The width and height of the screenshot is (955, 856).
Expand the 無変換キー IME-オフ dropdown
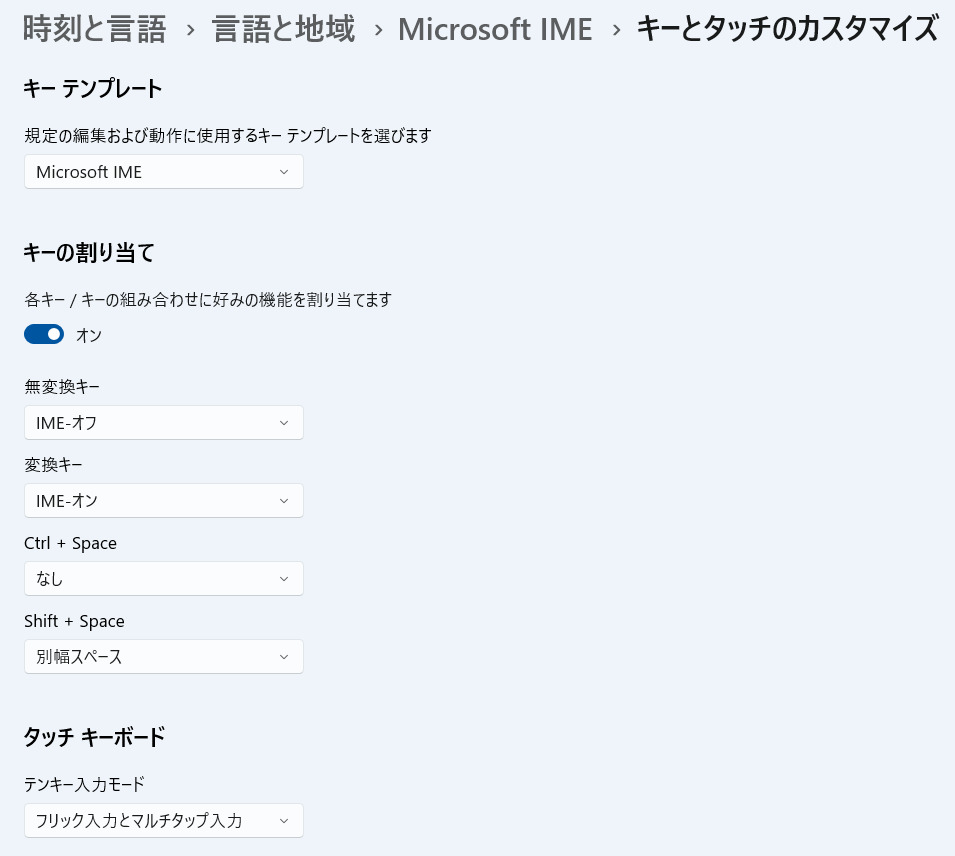pyautogui.click(x=163, y=423)
